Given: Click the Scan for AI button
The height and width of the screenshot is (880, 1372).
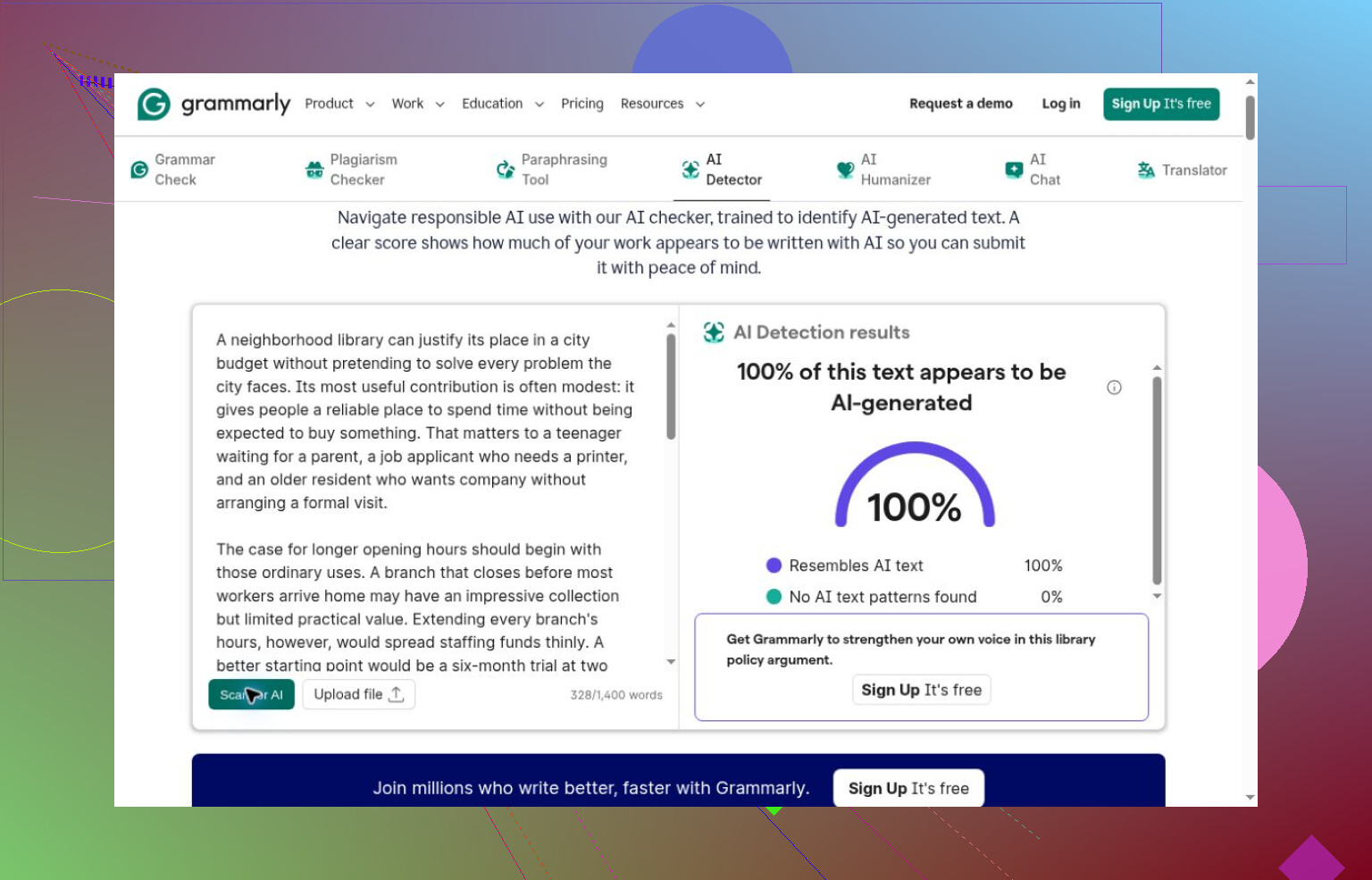Looking at the screenshot, I should tap(251, 694).
